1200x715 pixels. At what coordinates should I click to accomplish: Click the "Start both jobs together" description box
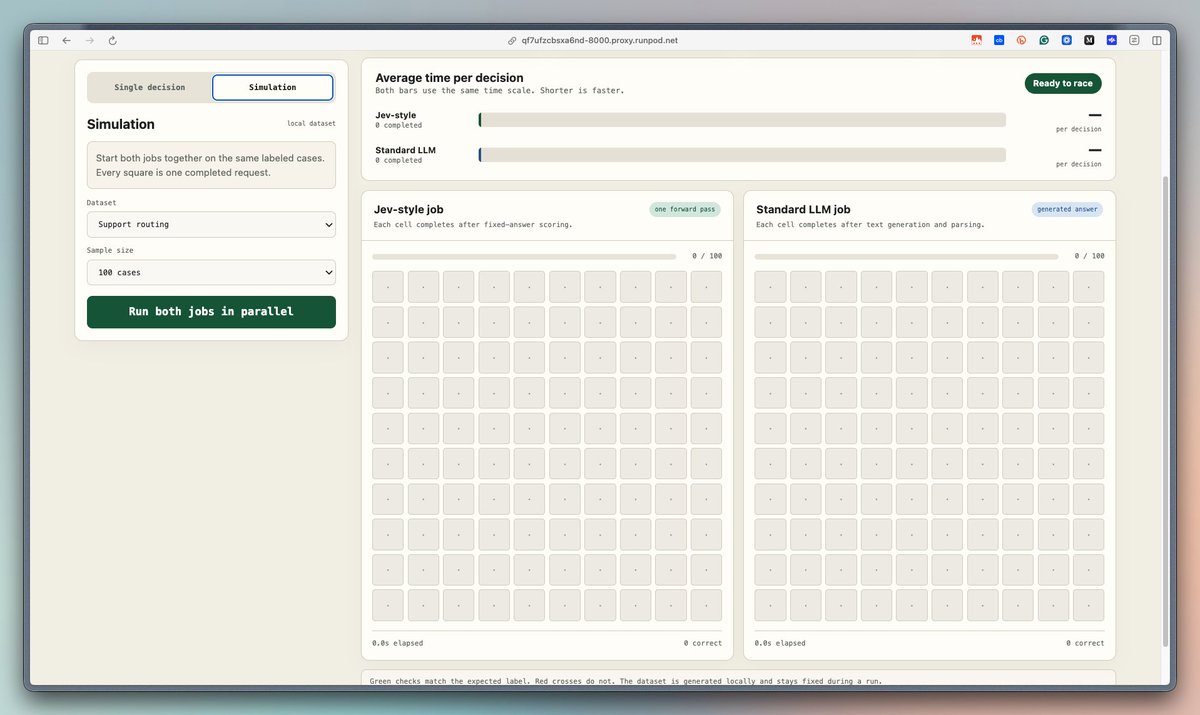click(211, 165)
